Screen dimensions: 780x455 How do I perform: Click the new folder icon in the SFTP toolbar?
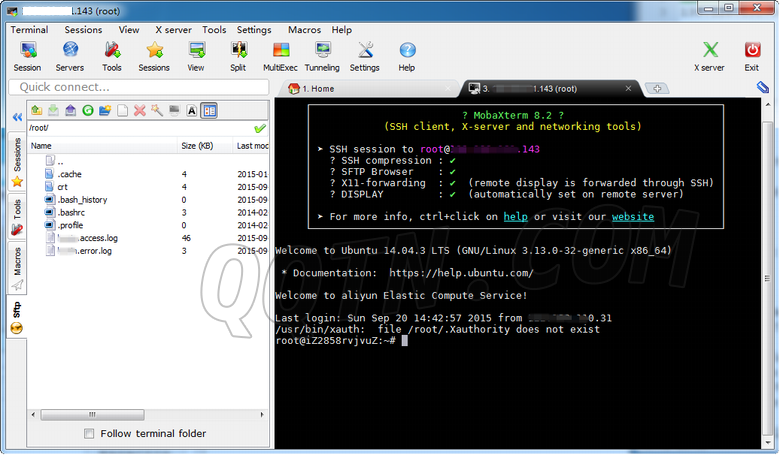tap(105, 110)
